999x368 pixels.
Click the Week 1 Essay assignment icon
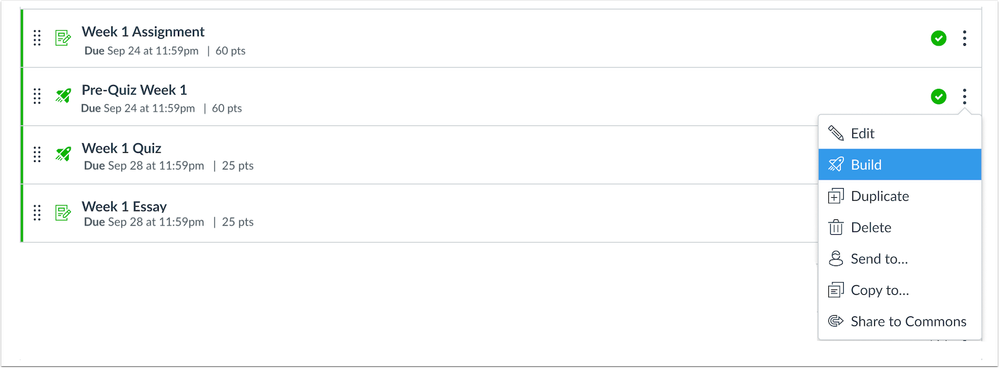(62, 213)
